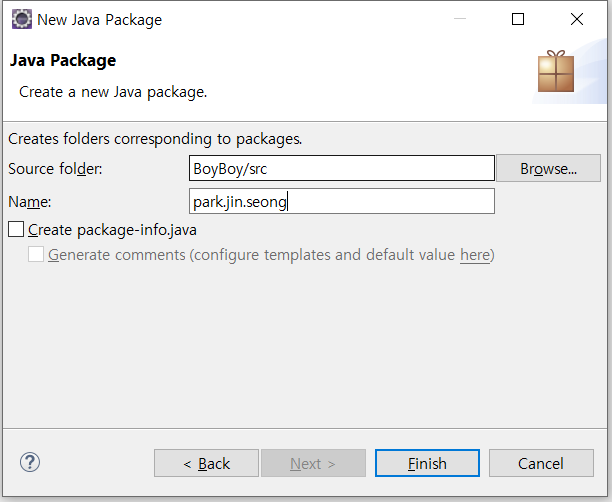The image size is (612, 502).
Task: Enable Create package-info.java checkbox
Action: (x=16, y=230)
